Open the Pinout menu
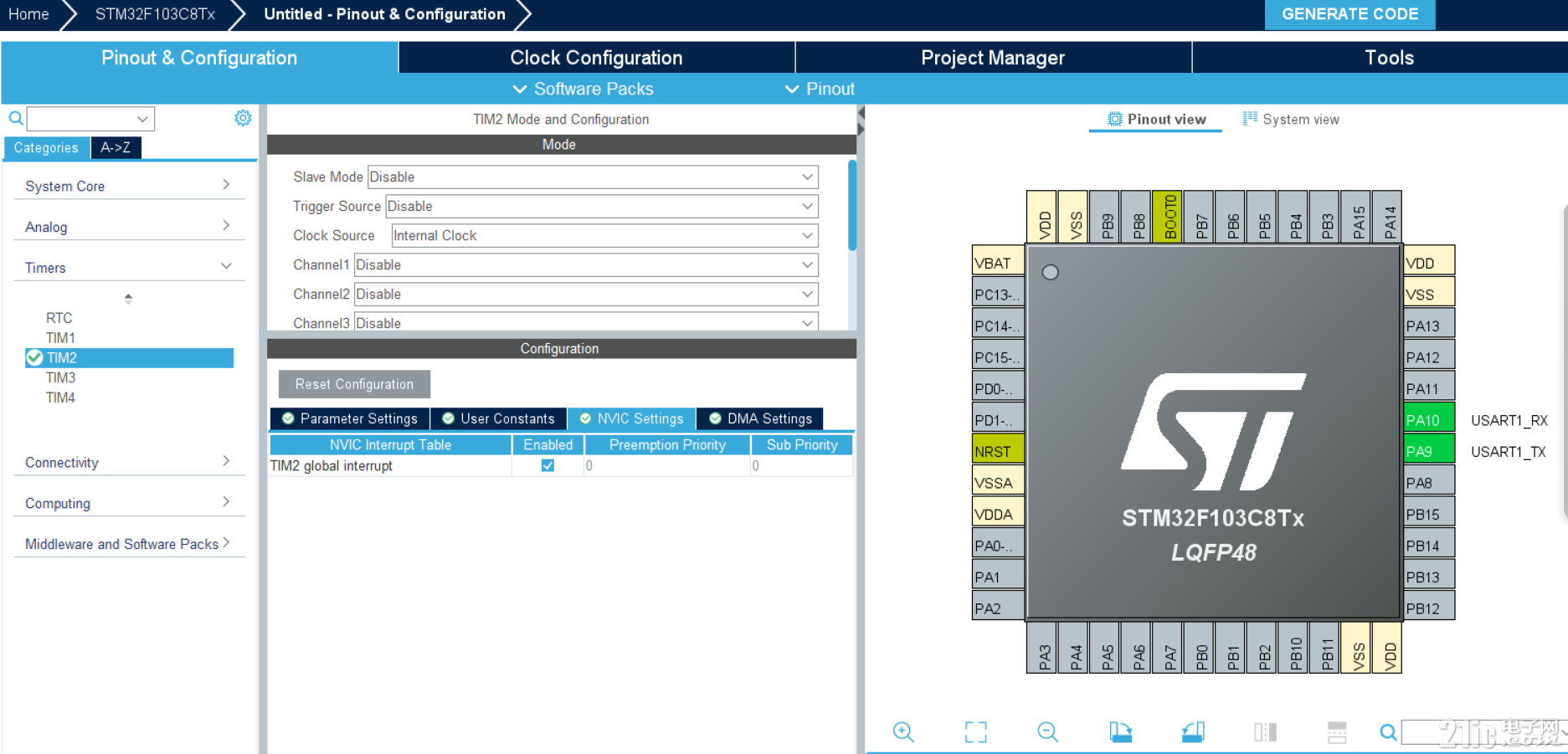 pyautogui.click(x=820, y=89)
